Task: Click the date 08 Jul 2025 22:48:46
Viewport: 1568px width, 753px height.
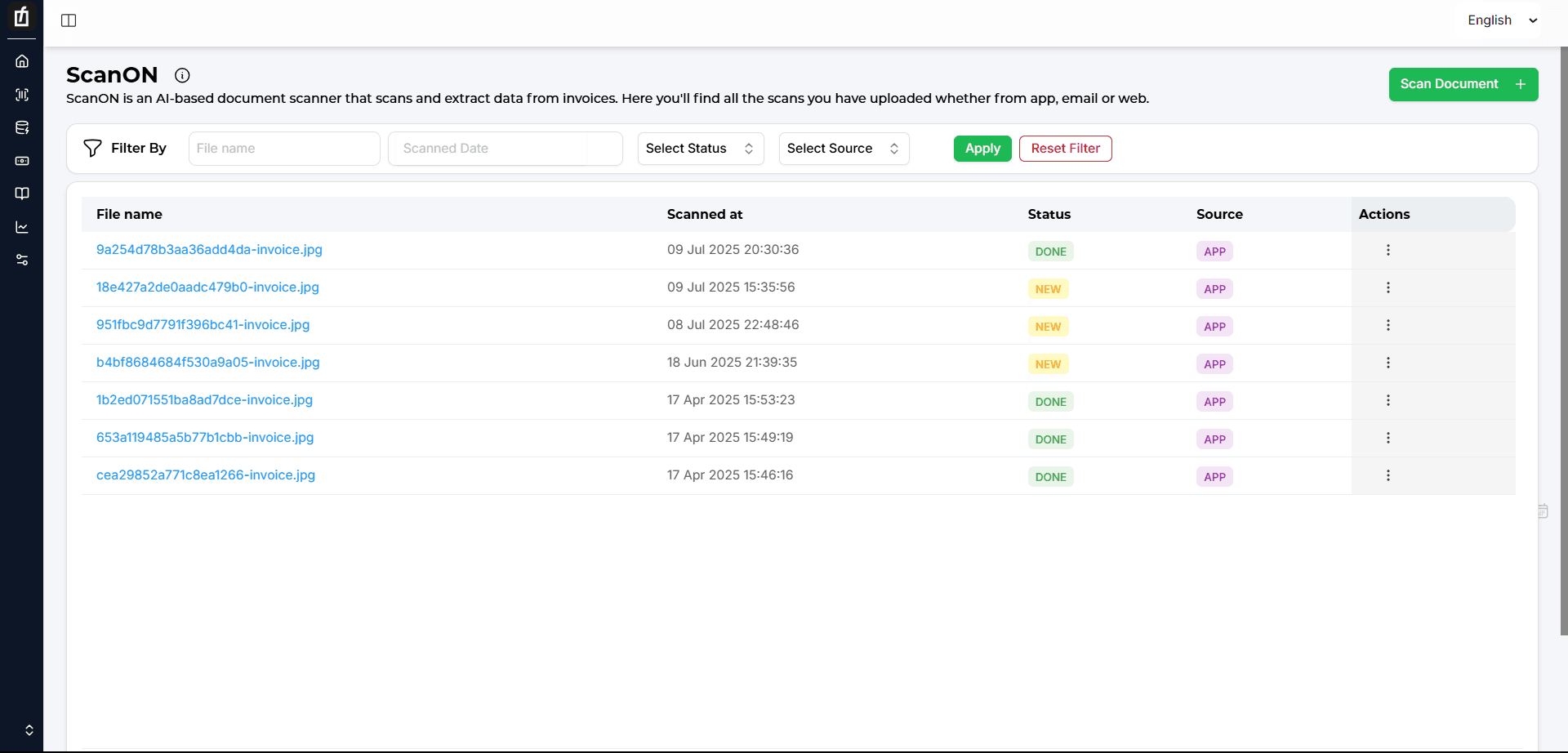Action: pyautogui.click(x=733, y=325)
